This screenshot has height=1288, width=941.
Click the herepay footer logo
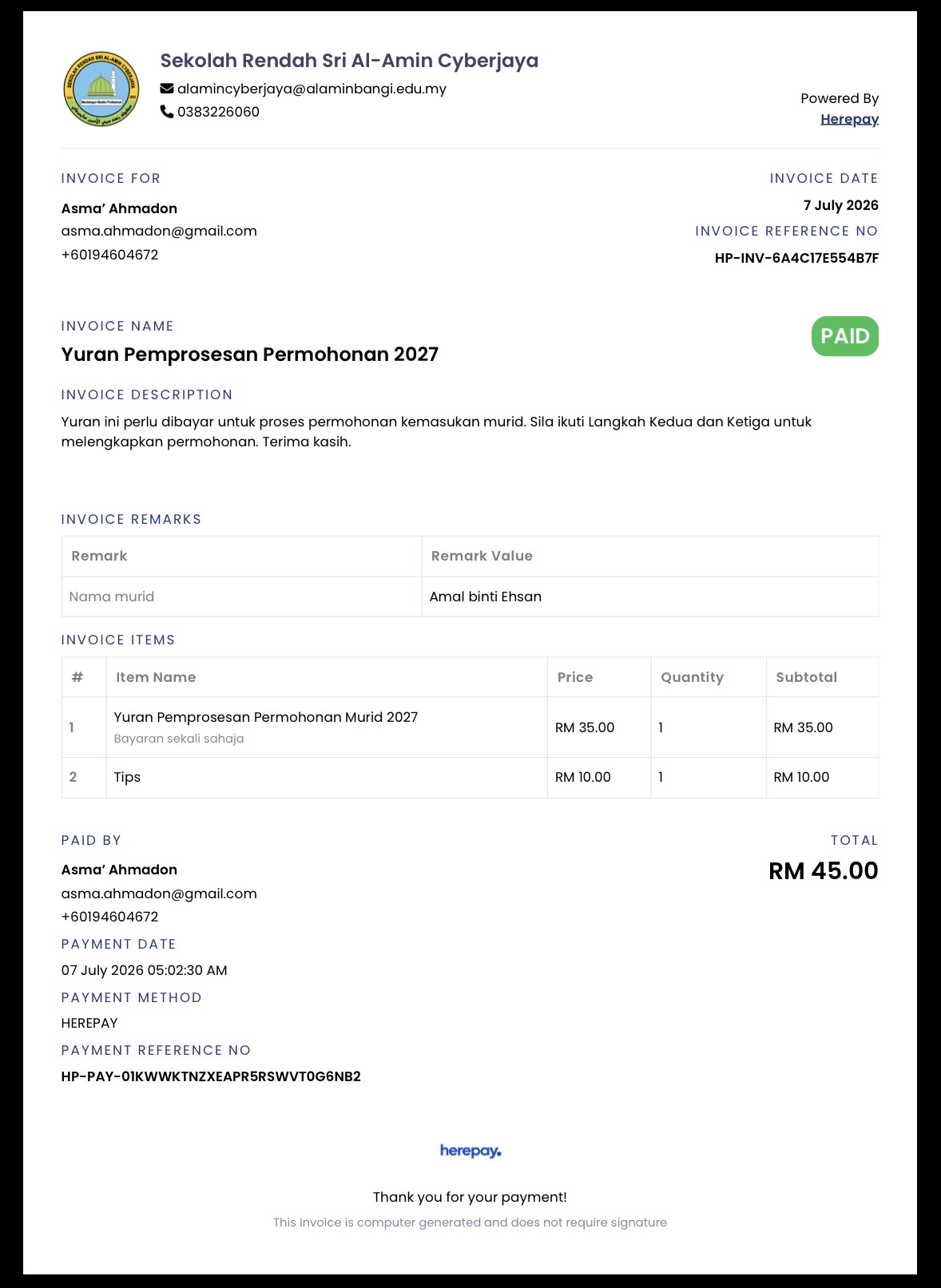point(470,1151)
